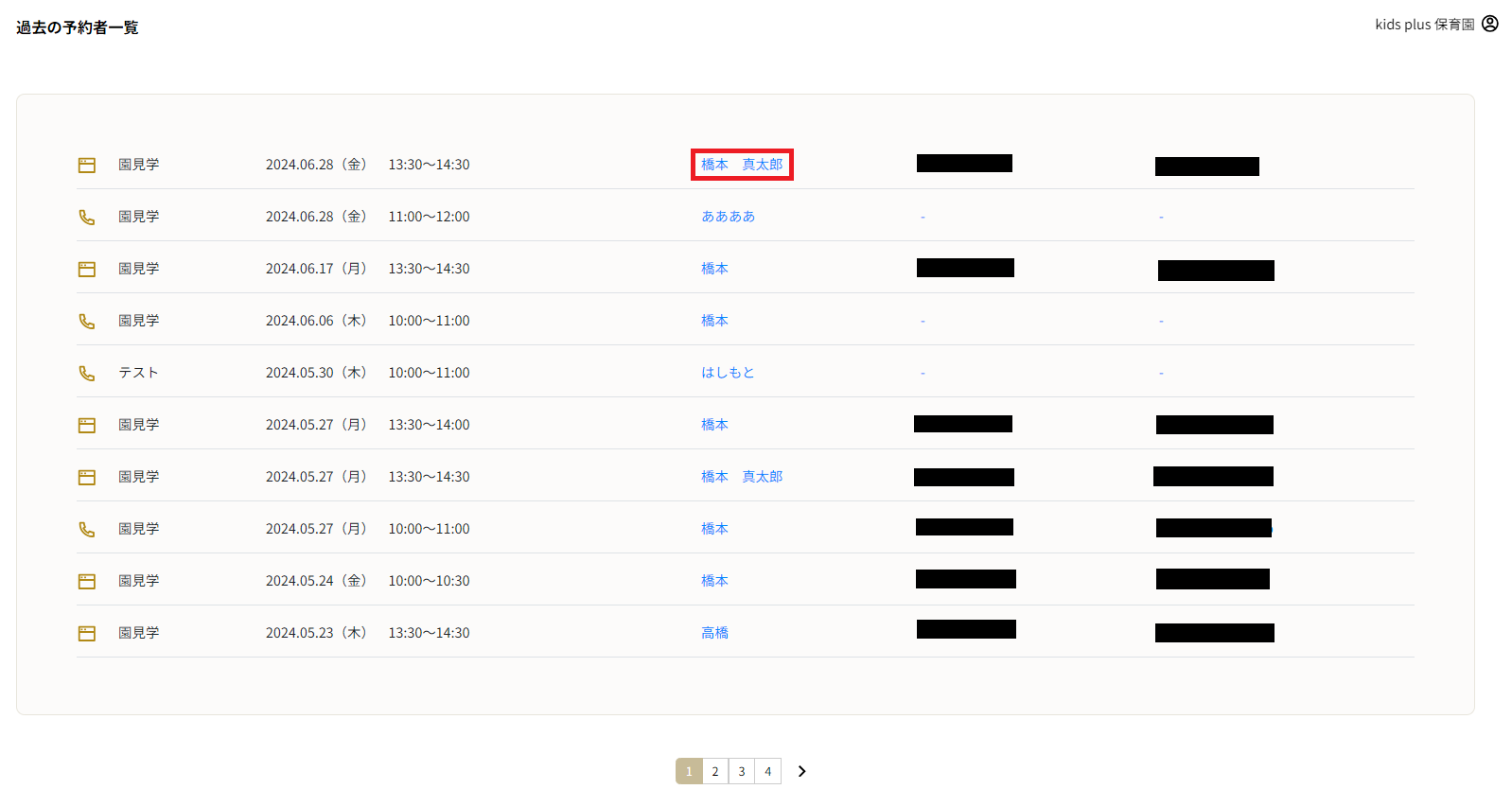
Task: Open the 高橋 reserver link
Action: coord(714,633)
